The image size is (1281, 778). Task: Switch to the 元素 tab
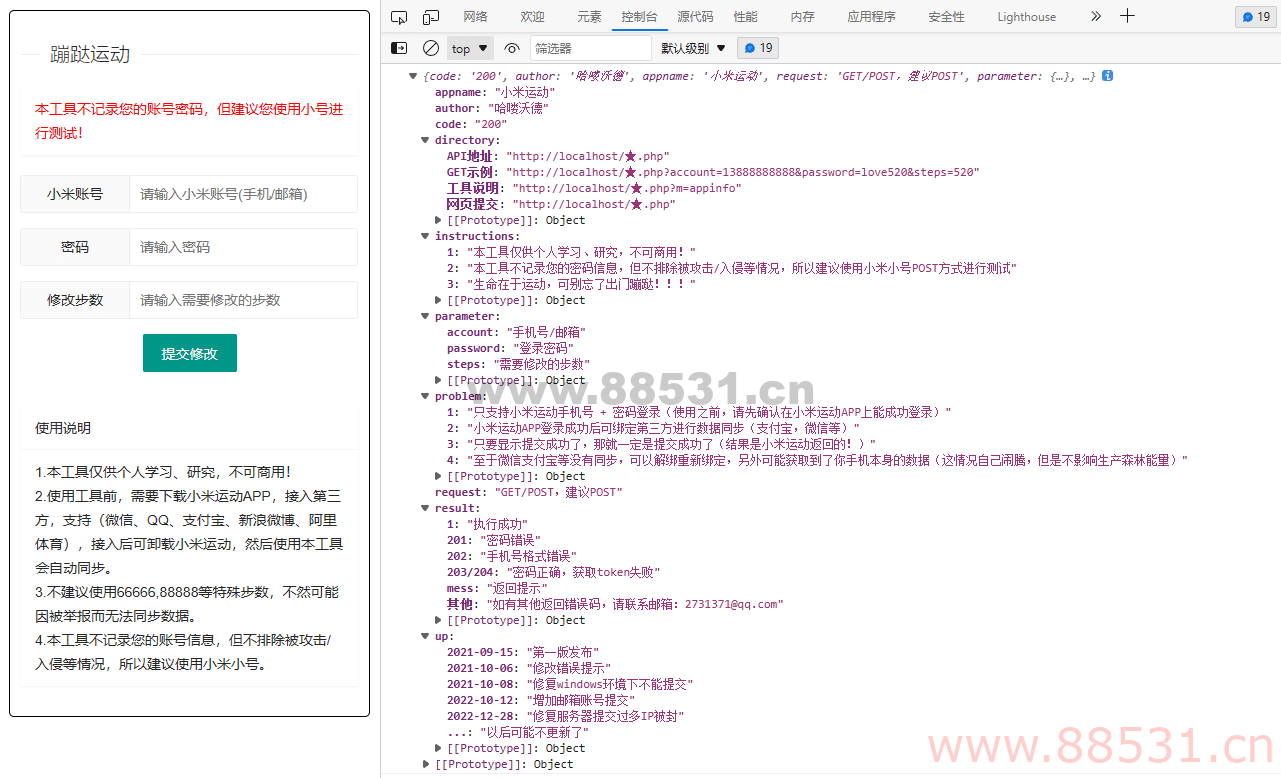point(589,16)
